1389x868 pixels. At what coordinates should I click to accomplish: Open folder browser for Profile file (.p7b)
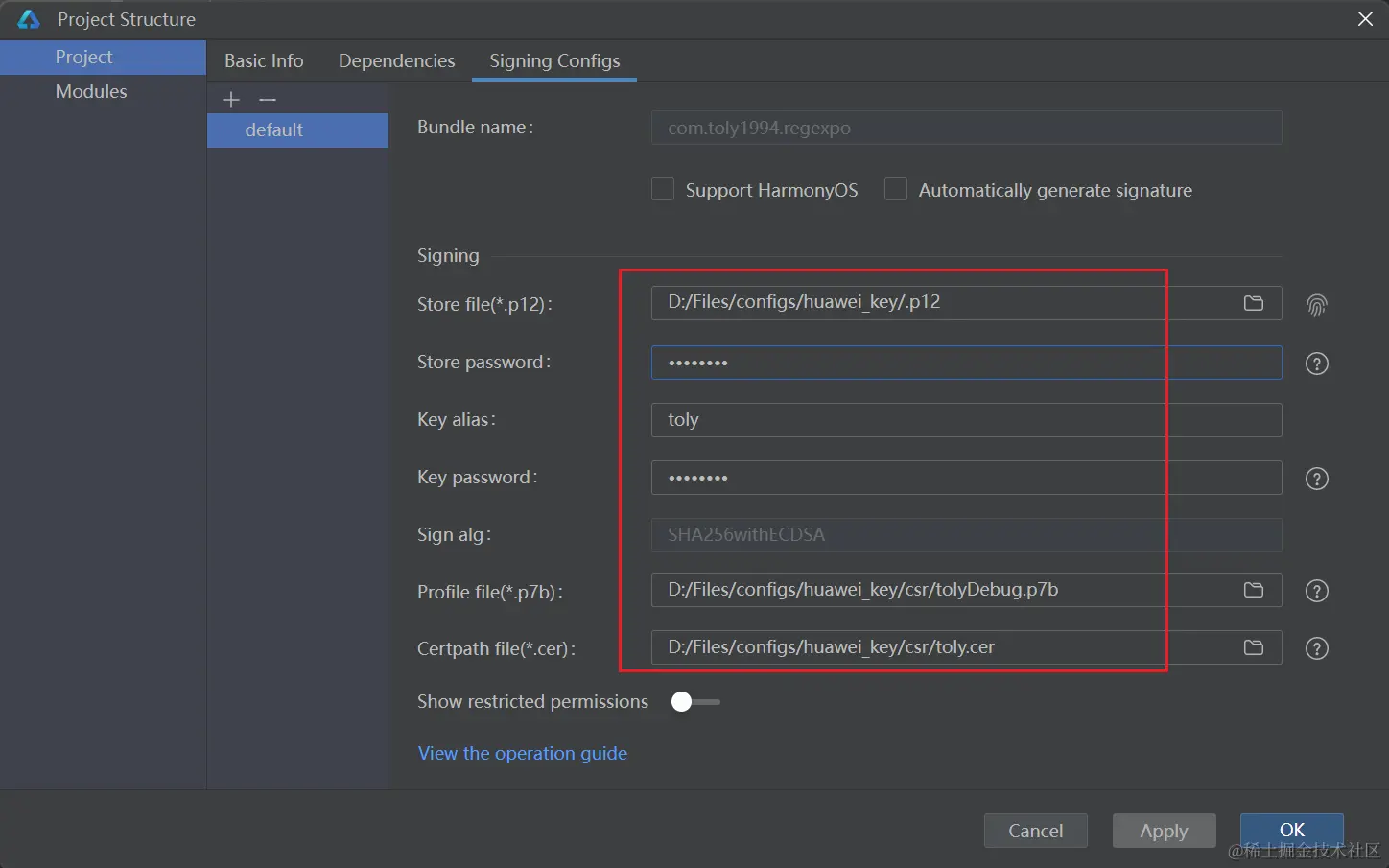point(1253,590)
